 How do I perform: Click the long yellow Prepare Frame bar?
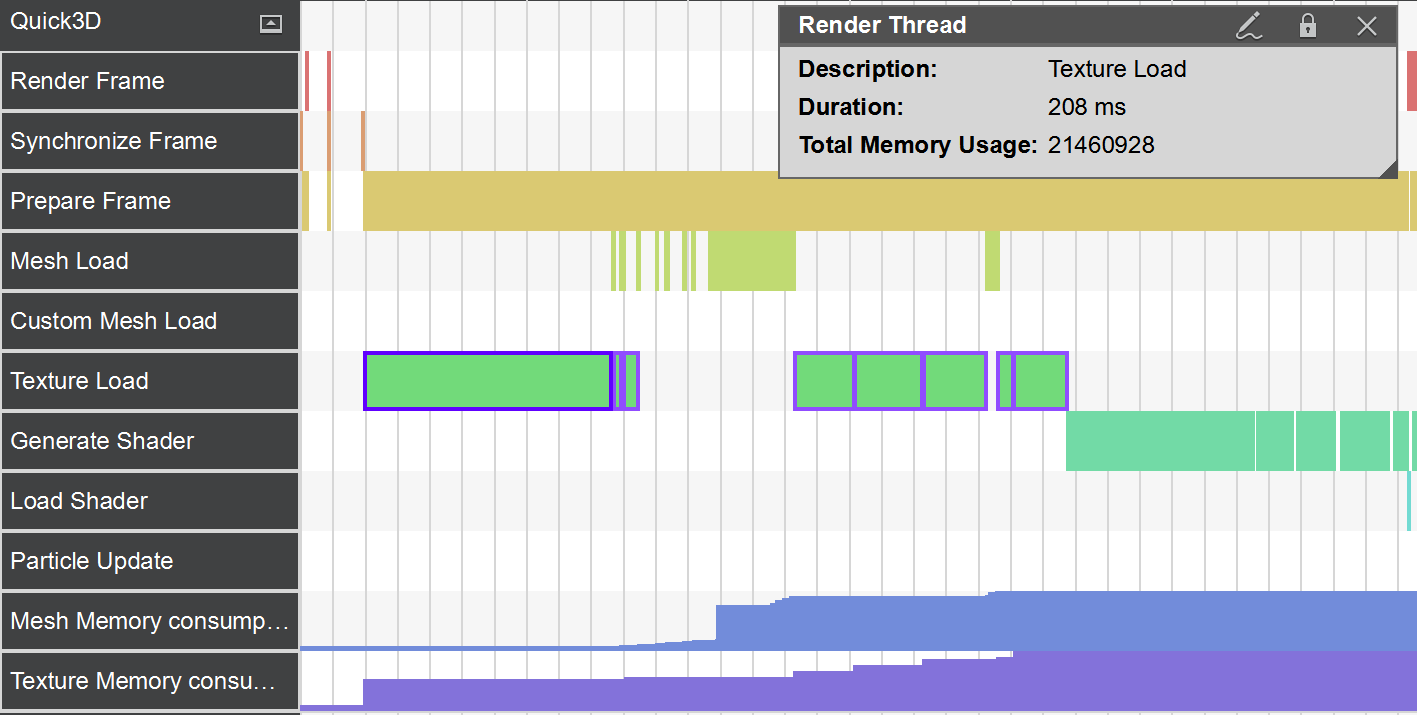pyautogui.click(x=800, y=201)
